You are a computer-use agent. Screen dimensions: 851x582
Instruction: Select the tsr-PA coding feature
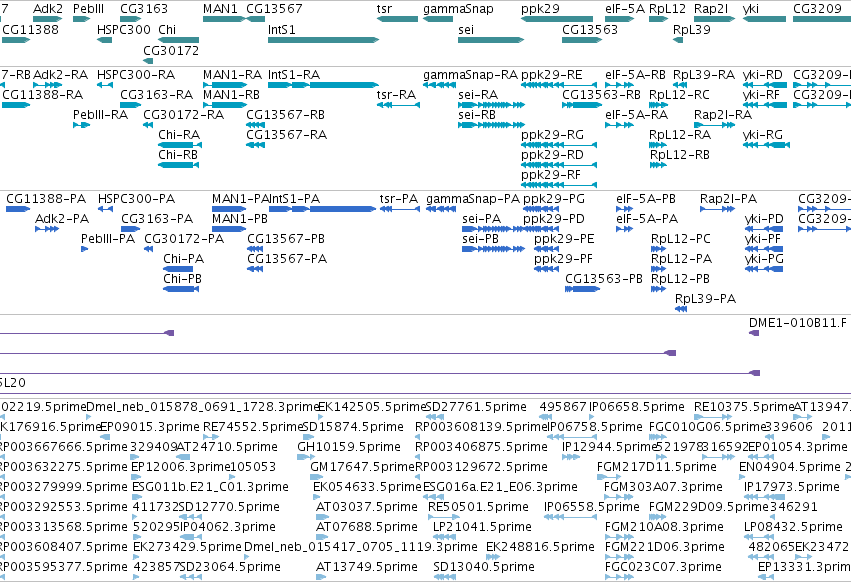400,209
